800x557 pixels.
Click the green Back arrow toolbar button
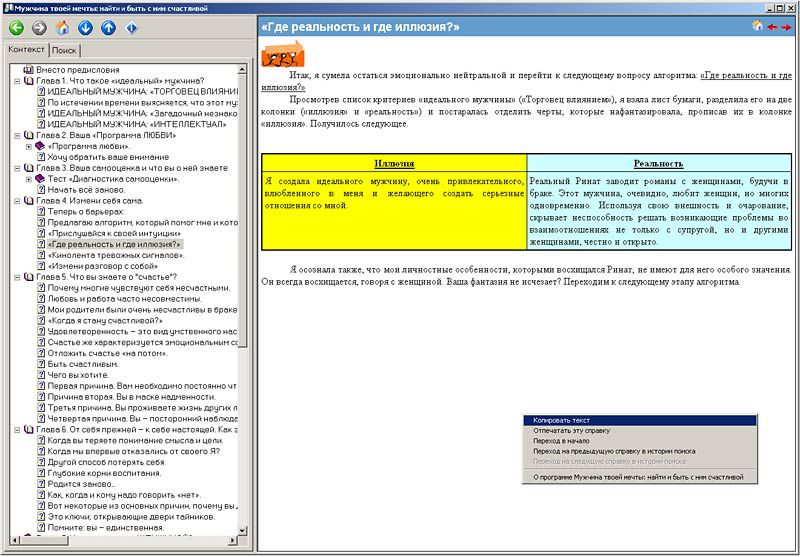16,27
